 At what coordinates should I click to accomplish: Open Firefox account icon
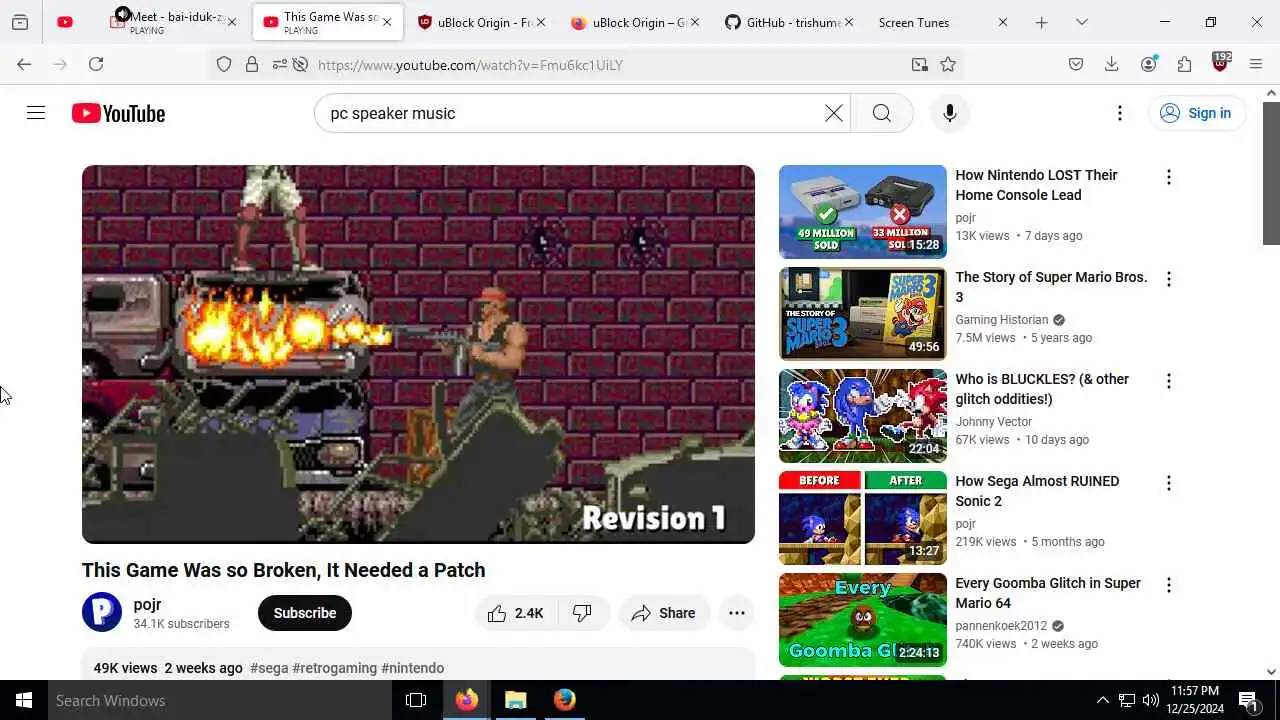(x=1148, y=64)
